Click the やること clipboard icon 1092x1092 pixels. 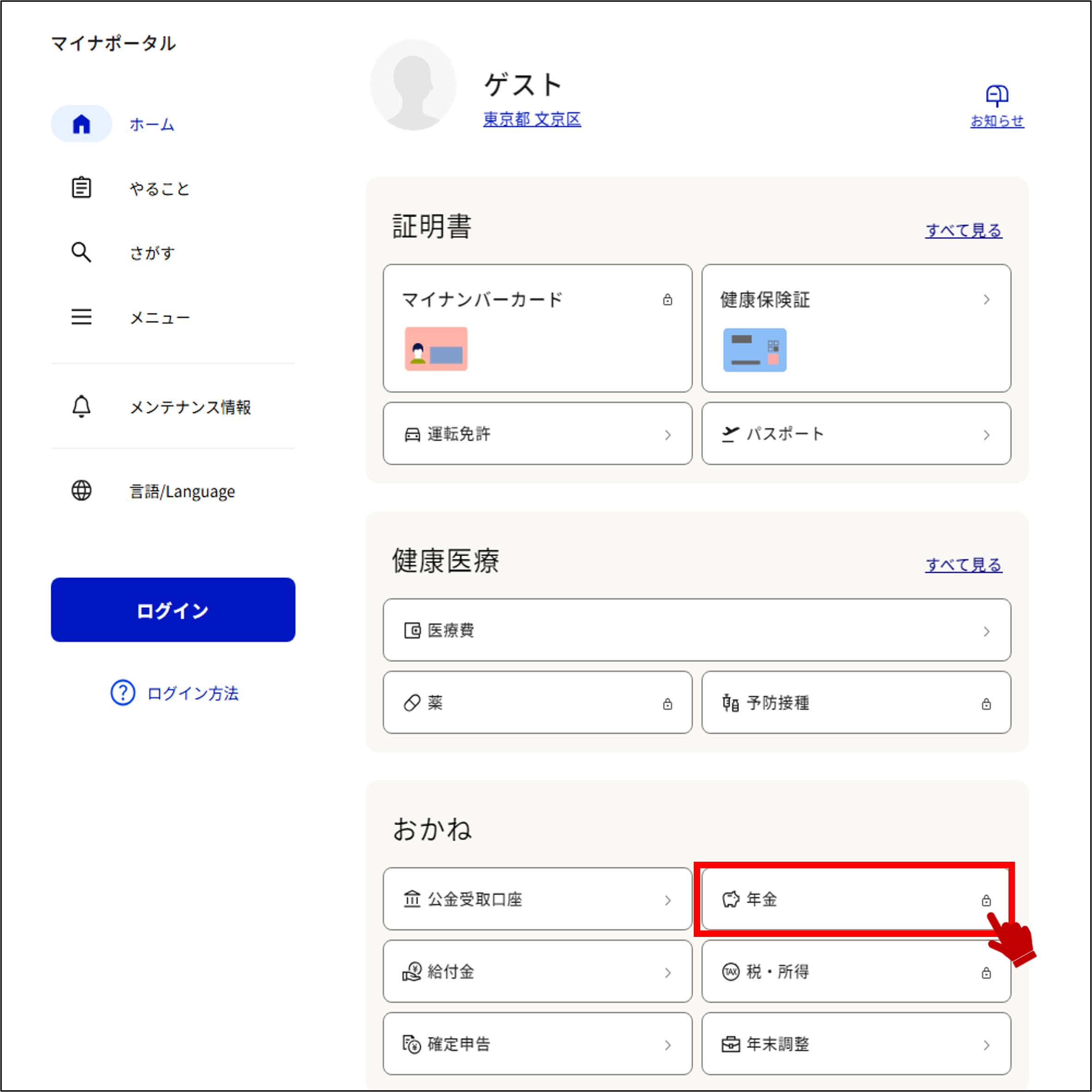tap(81, 188)
